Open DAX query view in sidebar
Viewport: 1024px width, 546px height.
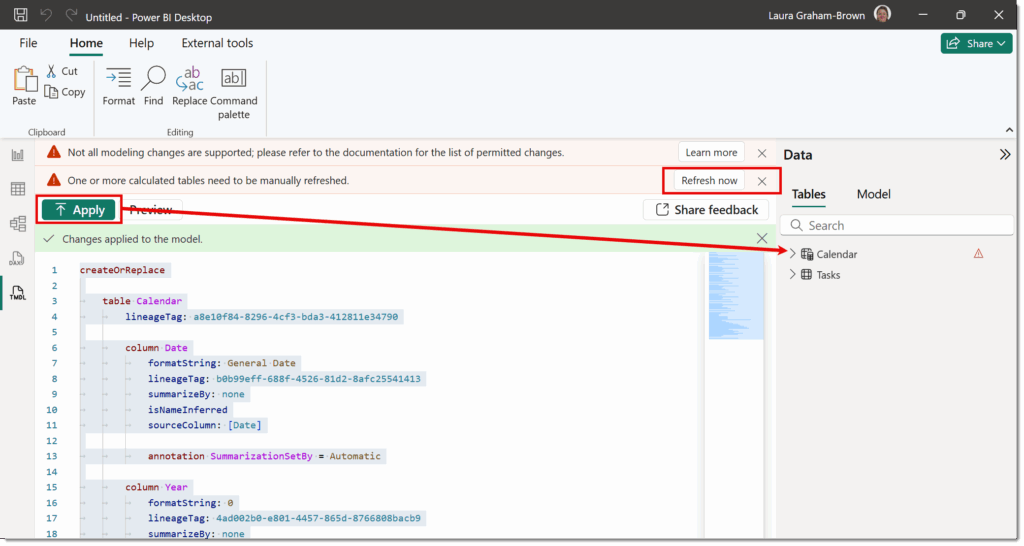click(x=18, y=258)
